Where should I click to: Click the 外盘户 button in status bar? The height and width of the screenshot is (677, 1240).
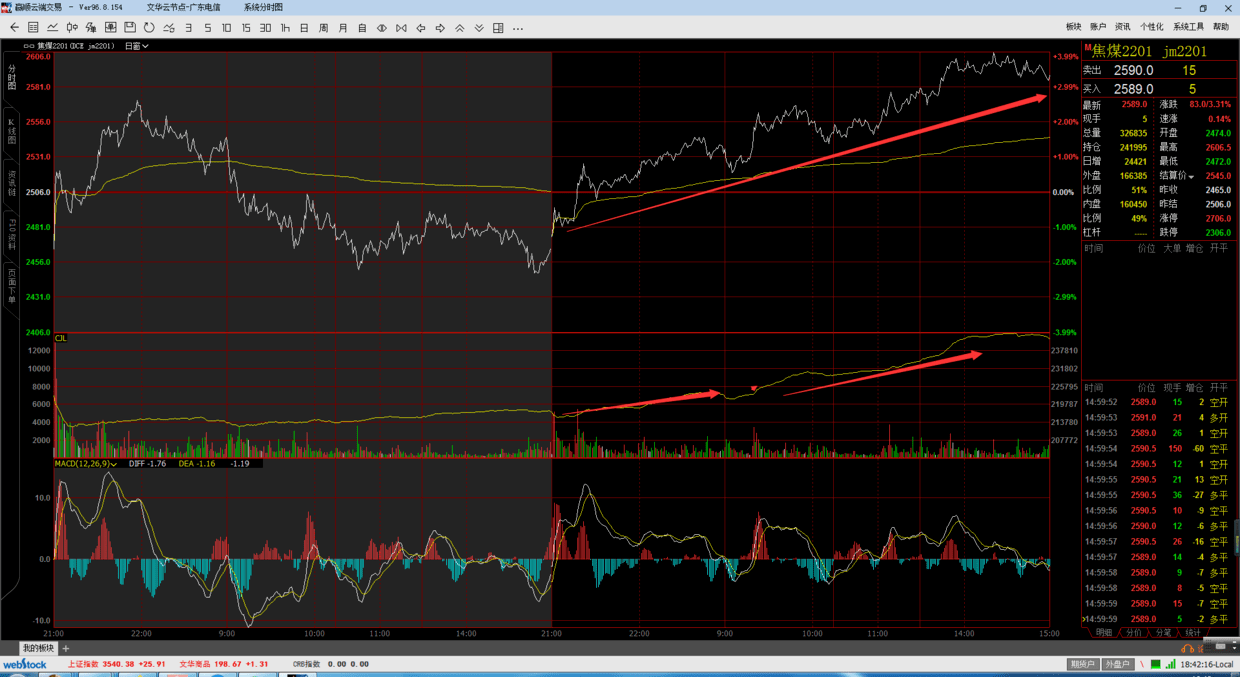coord(1117,664)
